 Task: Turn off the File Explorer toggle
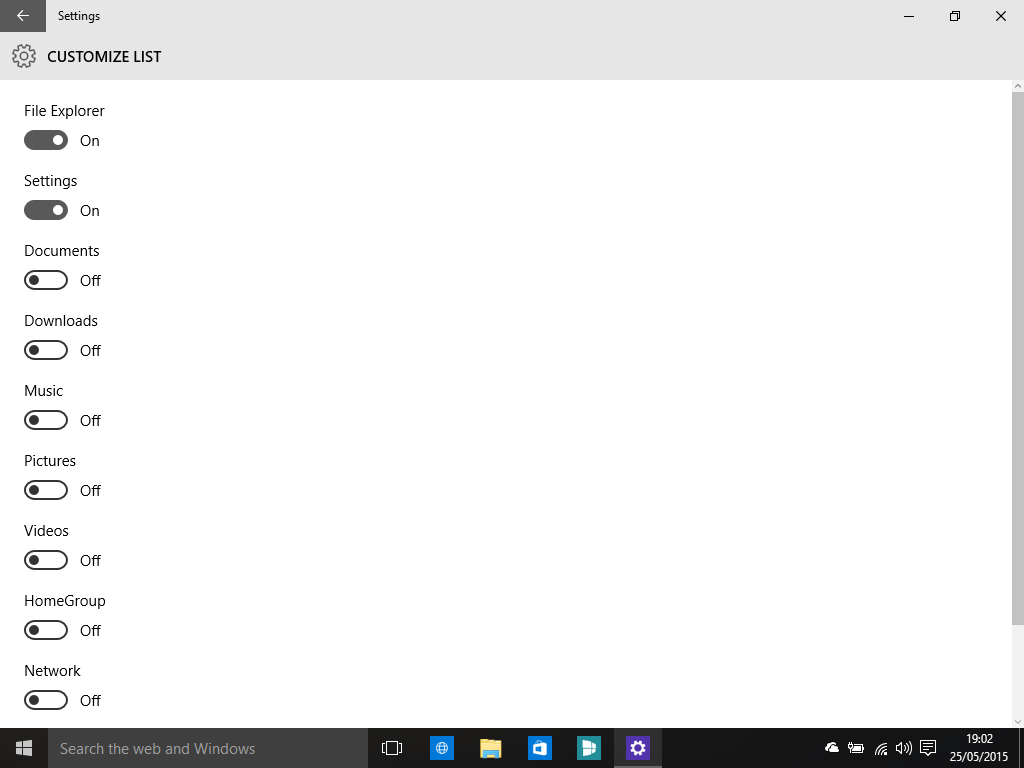(x=46, y=140)
